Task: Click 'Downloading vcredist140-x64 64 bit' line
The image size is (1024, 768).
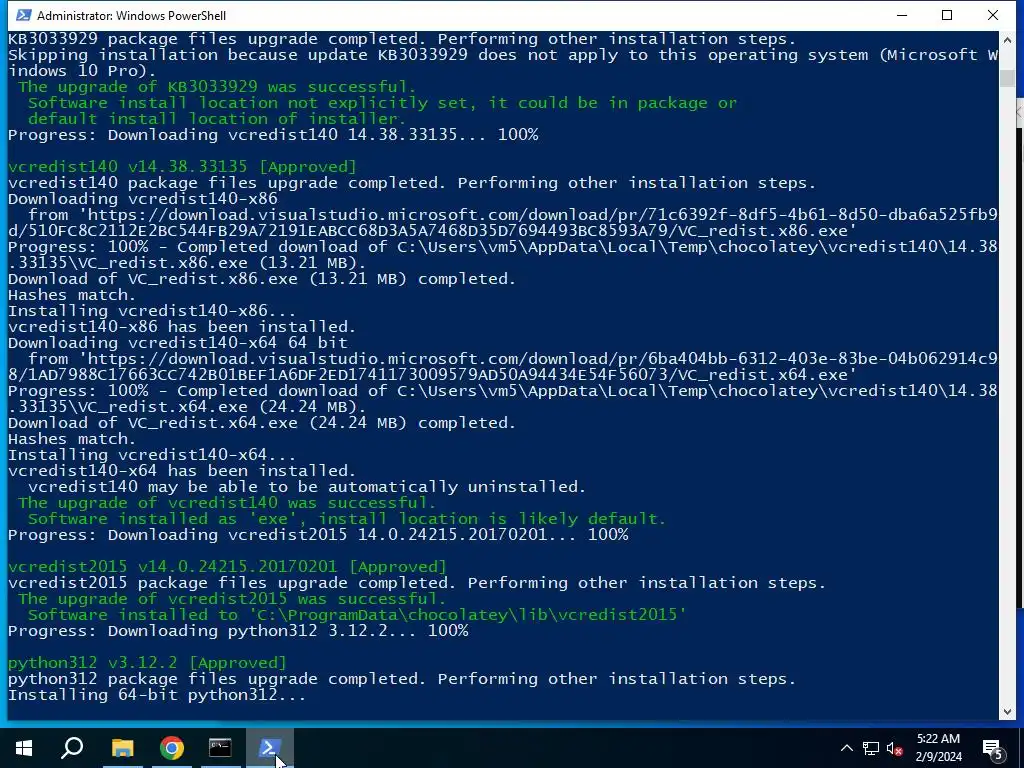Action: coord(178,343)
